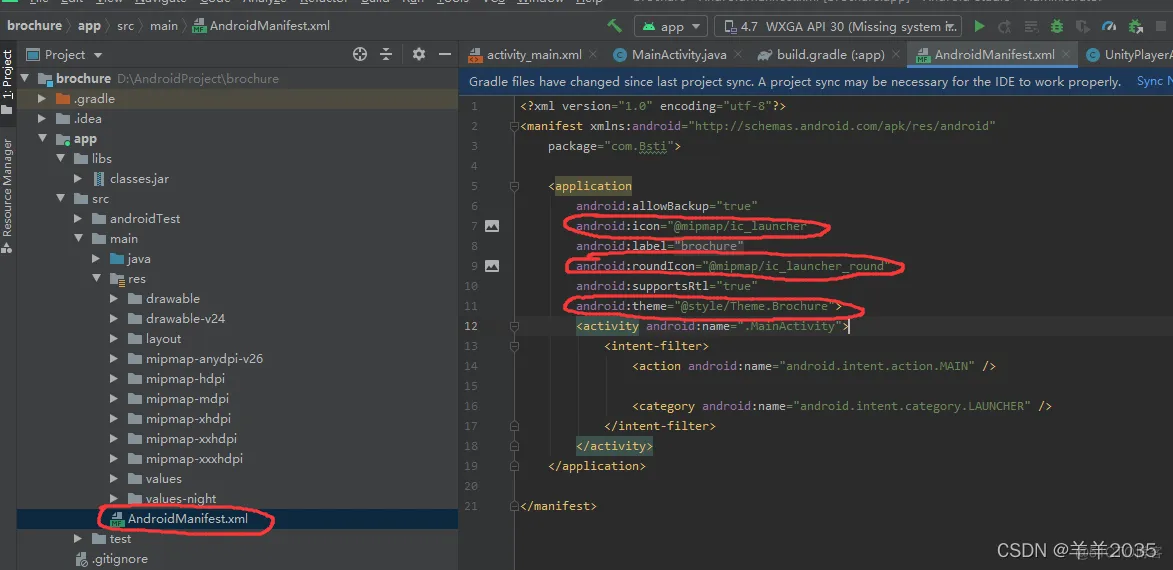Click app in the breadcrumb bar
Image resolution: width=1173 pixels, height=570 pixels.
89,25
